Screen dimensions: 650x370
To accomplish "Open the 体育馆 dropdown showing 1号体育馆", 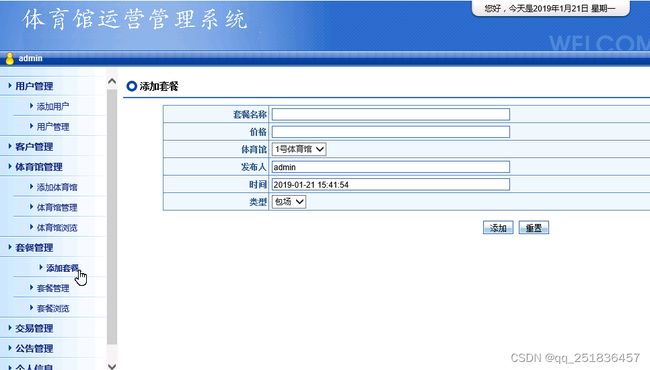I will coord(299,149).
